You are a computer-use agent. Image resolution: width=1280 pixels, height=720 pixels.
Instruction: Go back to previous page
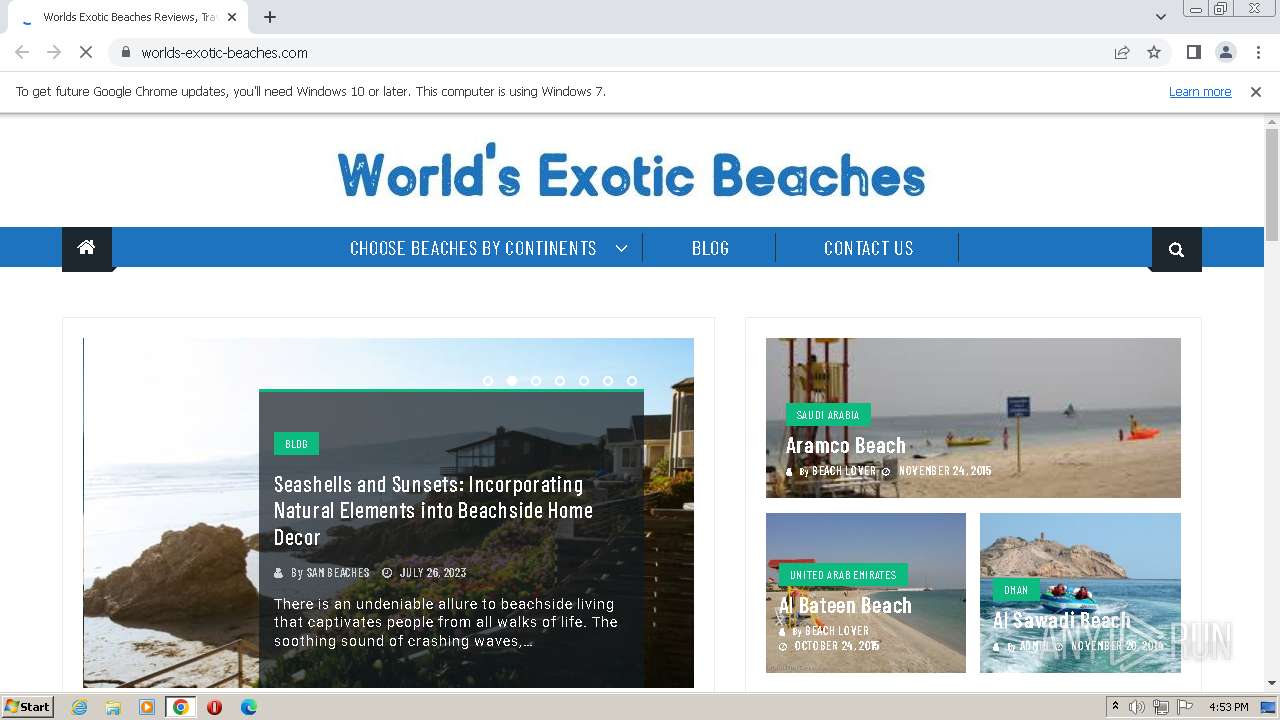coord(22,52)
